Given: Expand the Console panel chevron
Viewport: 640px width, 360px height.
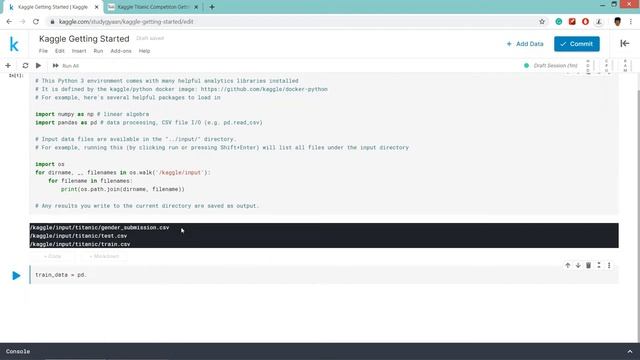Looking at the screenshot, I should [630, 351].
